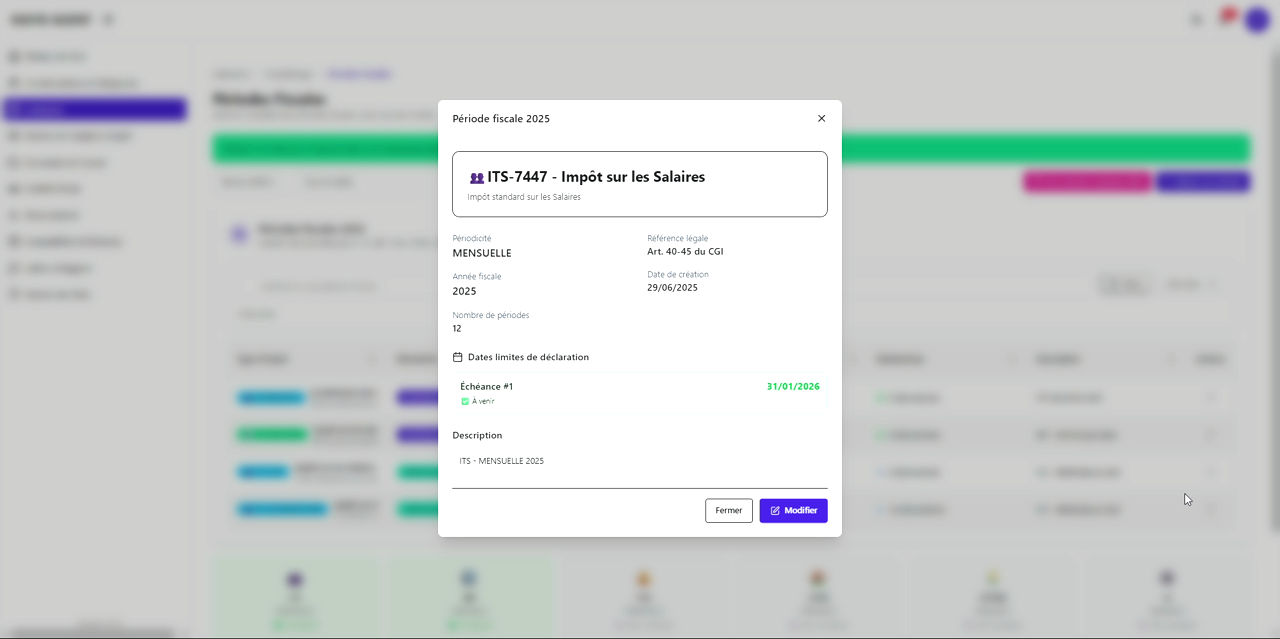Screen dimensions: 1280x639
Task: Toggle the sidebar icon beside the logo
Action: (108, 20)
